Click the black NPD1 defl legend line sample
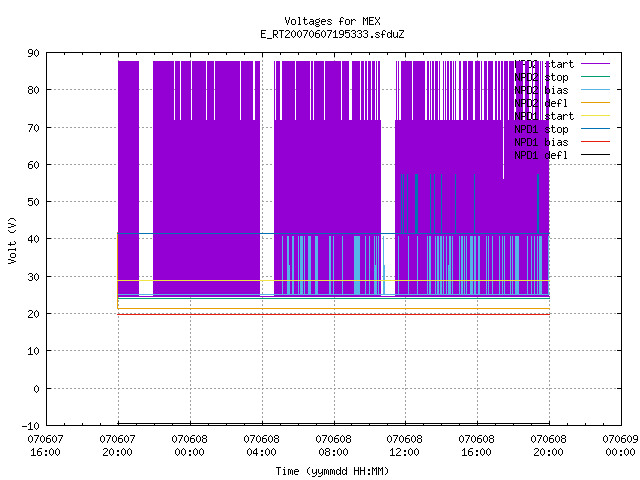This screenshot has width=640, height=480. 595,155
